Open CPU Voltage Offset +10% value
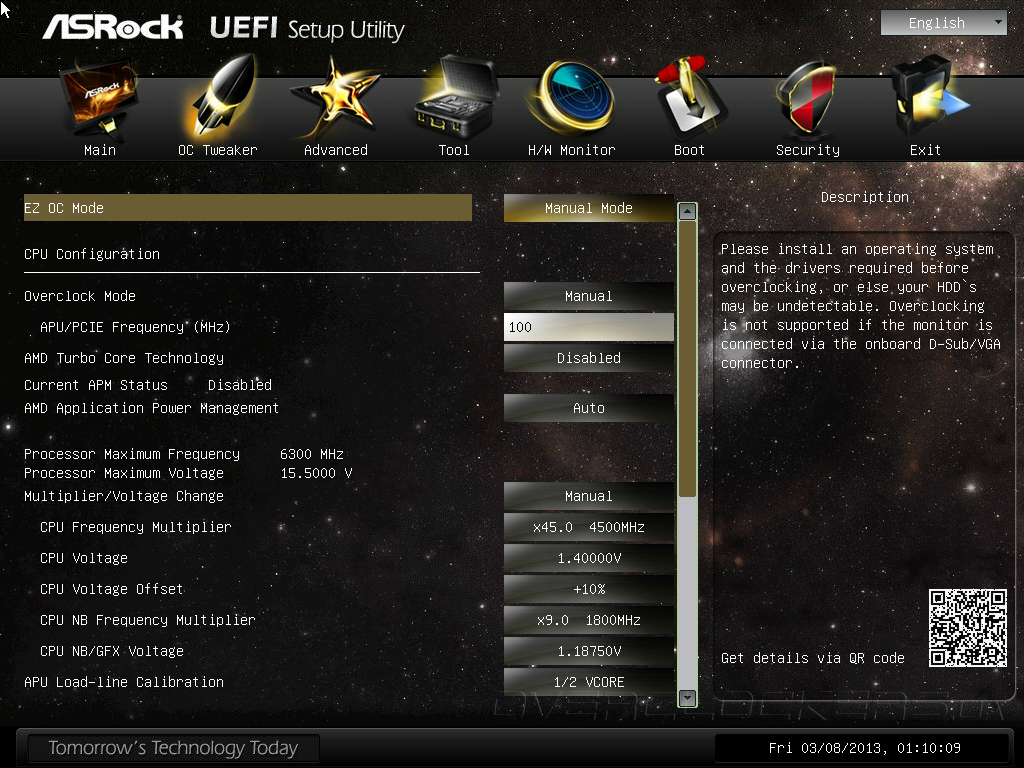Viewport: 1024px width, 768px height. pyautogui.click(x=588, y=589)
